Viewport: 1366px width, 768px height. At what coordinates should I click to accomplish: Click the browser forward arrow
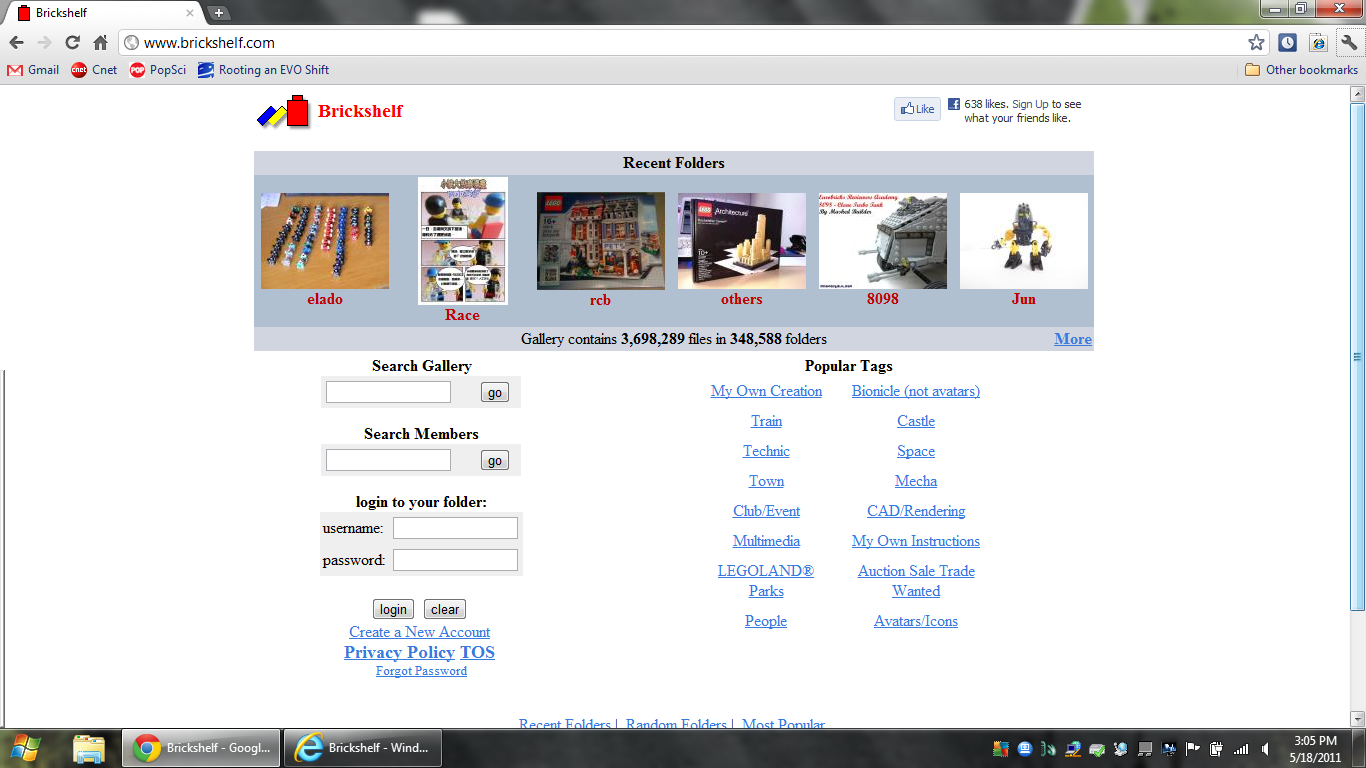point(44,43)
